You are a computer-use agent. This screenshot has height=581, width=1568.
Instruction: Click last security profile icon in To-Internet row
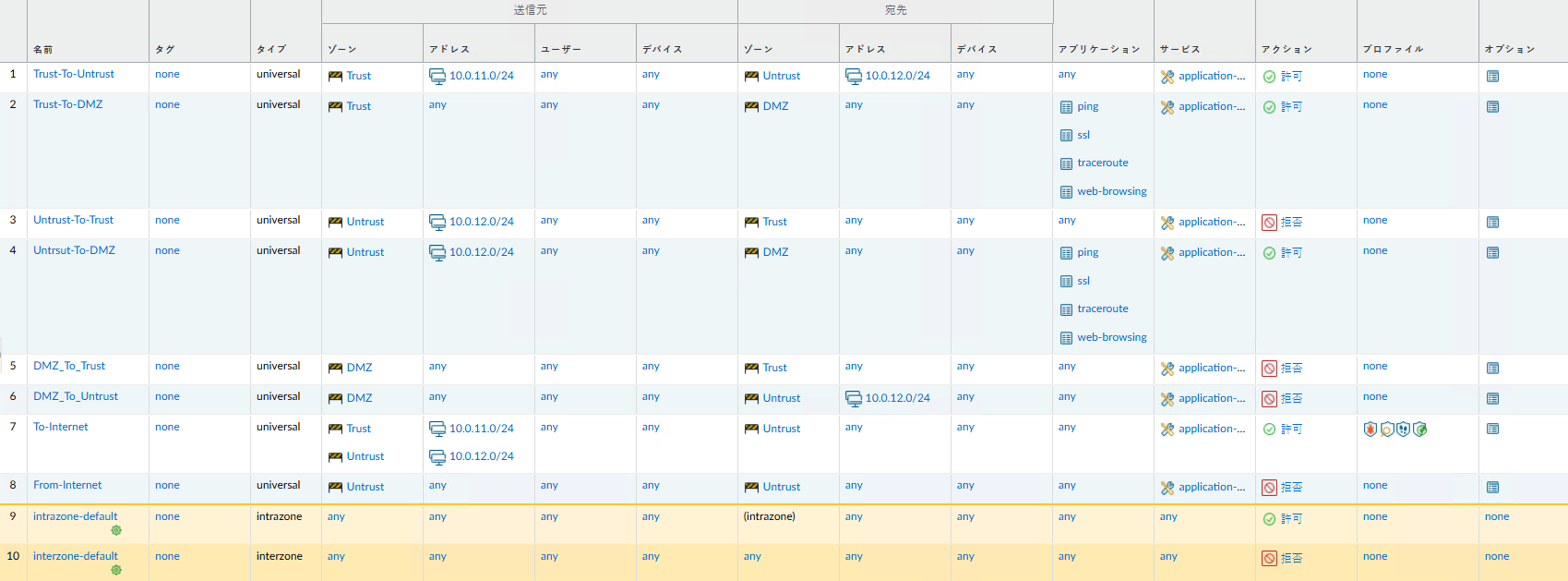click(x=1420, y=429)
